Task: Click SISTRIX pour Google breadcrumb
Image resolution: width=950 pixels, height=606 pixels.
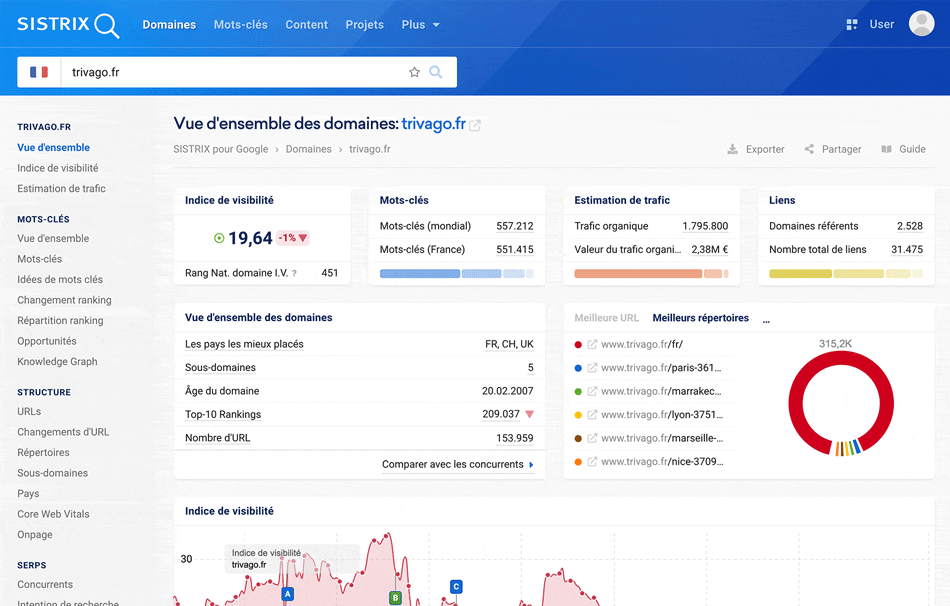Action: [221, 149]
